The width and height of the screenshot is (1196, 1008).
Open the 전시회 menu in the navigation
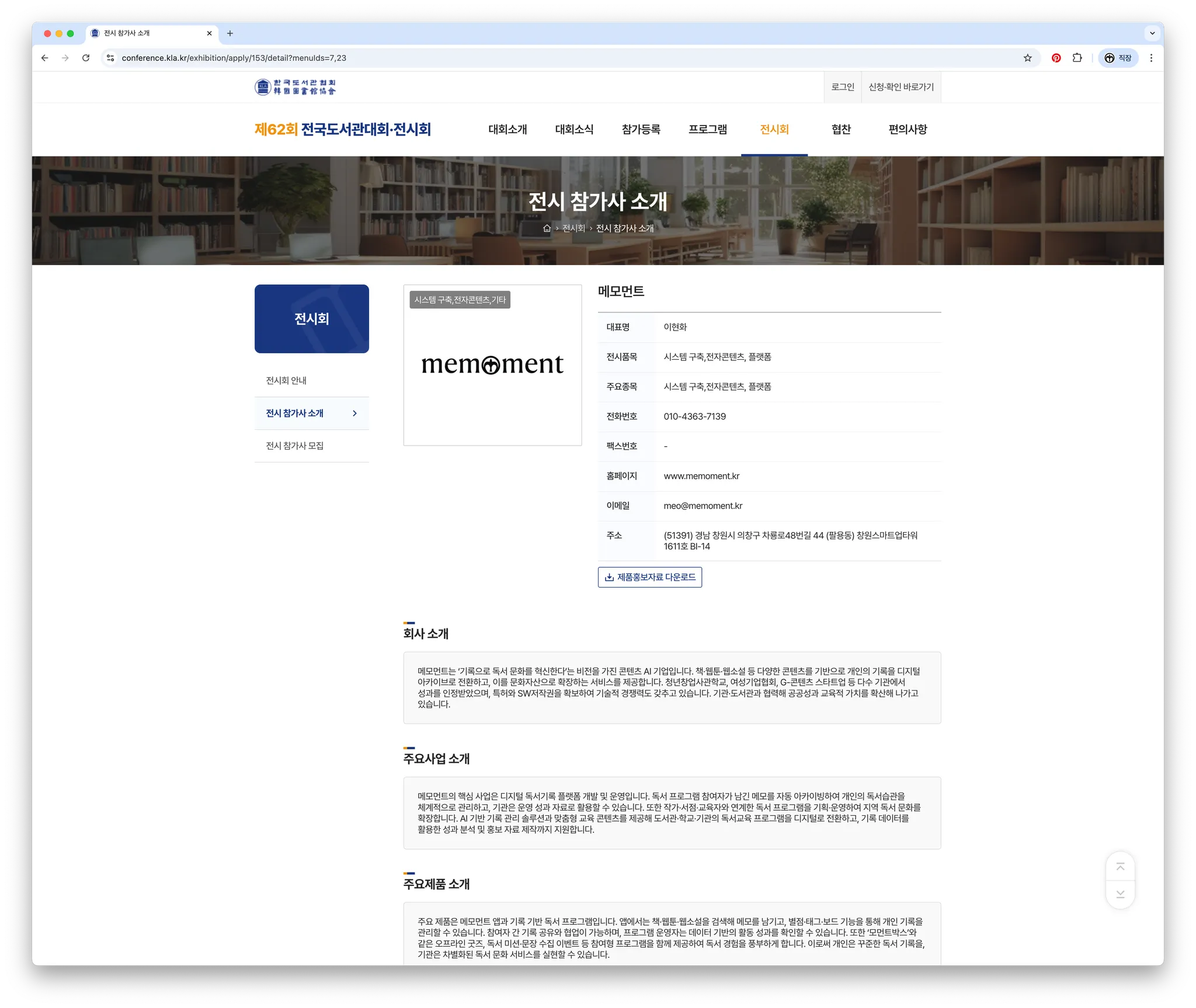click(774, 130)
